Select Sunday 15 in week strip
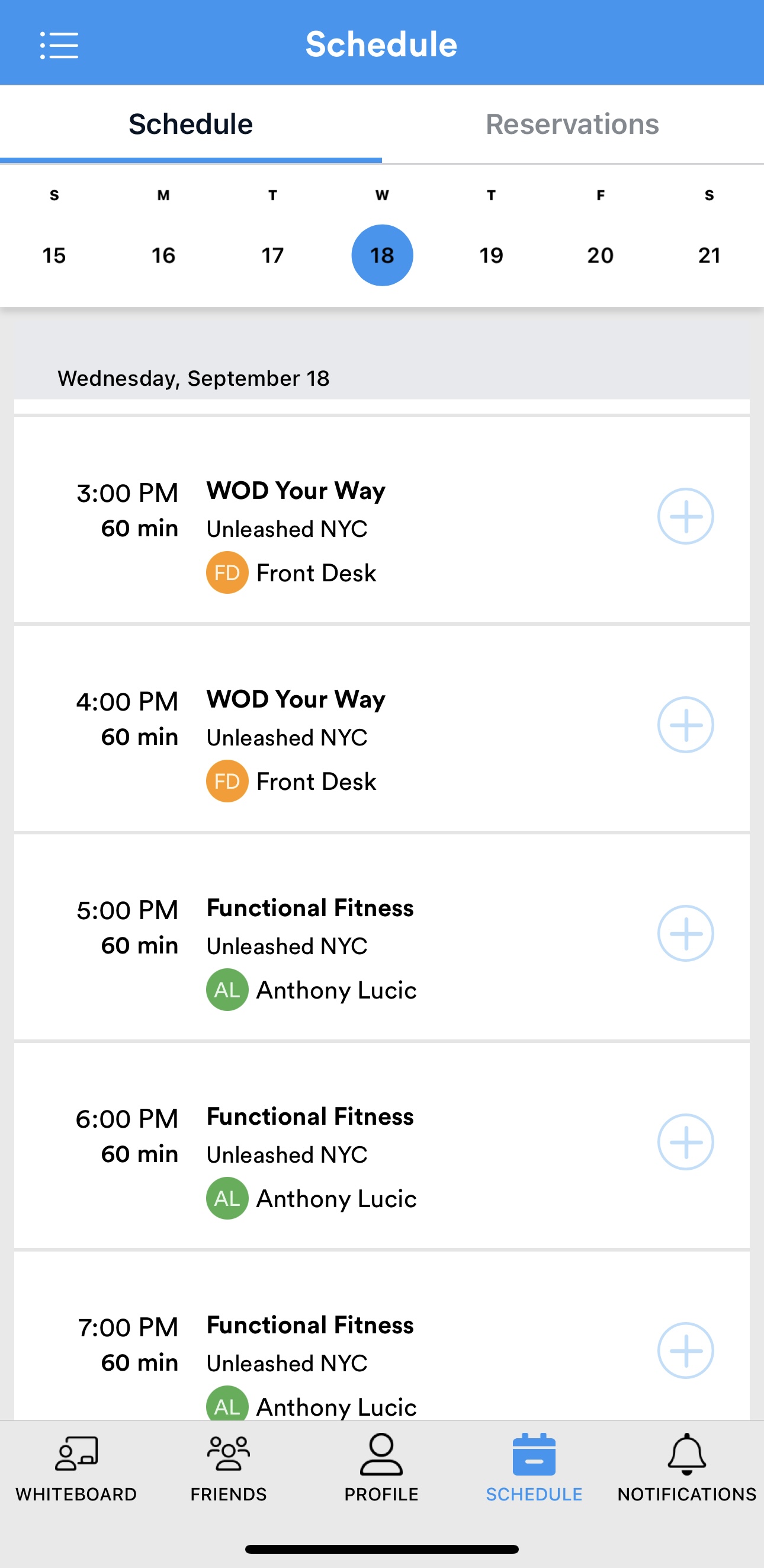Viewport: 764px width, 1568px height. click(x=54, y=255)
